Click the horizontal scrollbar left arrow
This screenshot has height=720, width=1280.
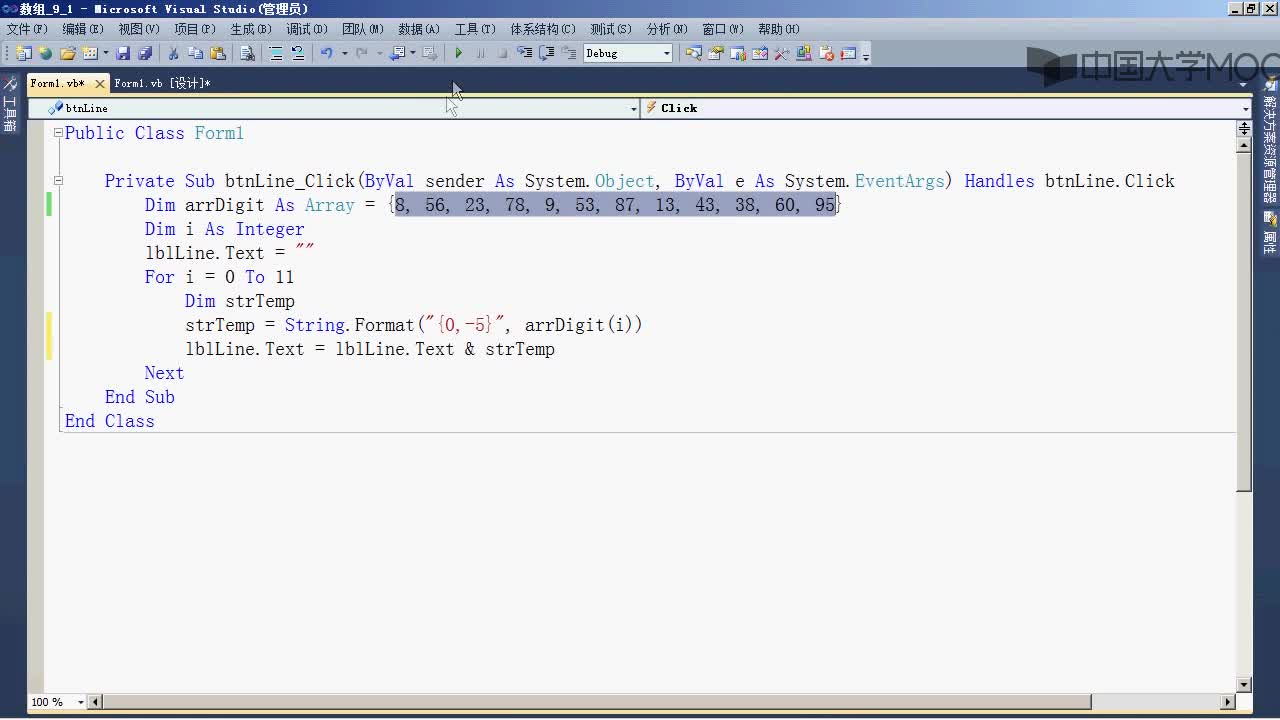[x=96, y=702]
